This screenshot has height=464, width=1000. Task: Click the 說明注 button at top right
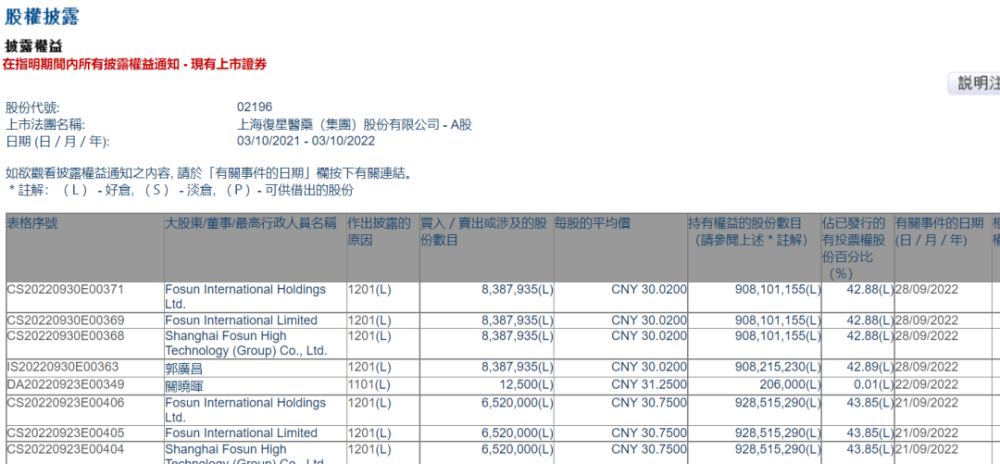point(976,84)
